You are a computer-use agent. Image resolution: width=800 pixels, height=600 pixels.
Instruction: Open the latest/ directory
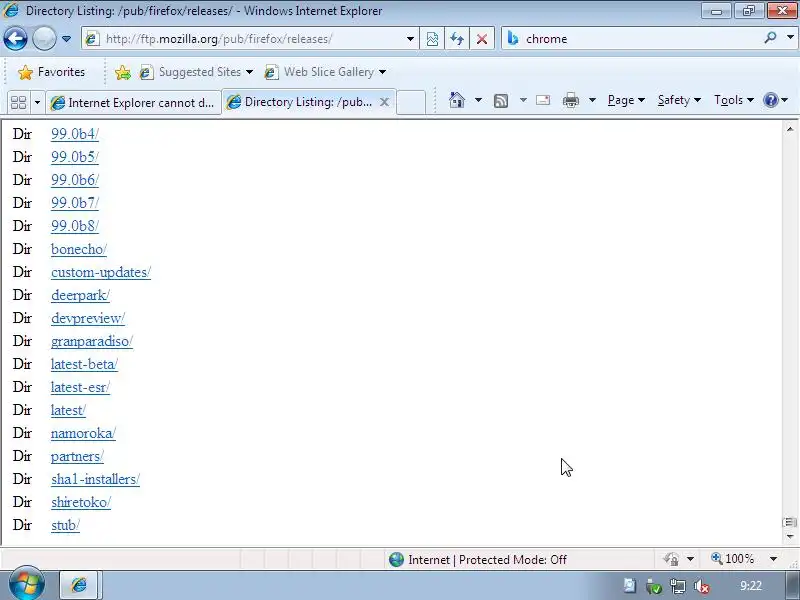tap(68, 410)
